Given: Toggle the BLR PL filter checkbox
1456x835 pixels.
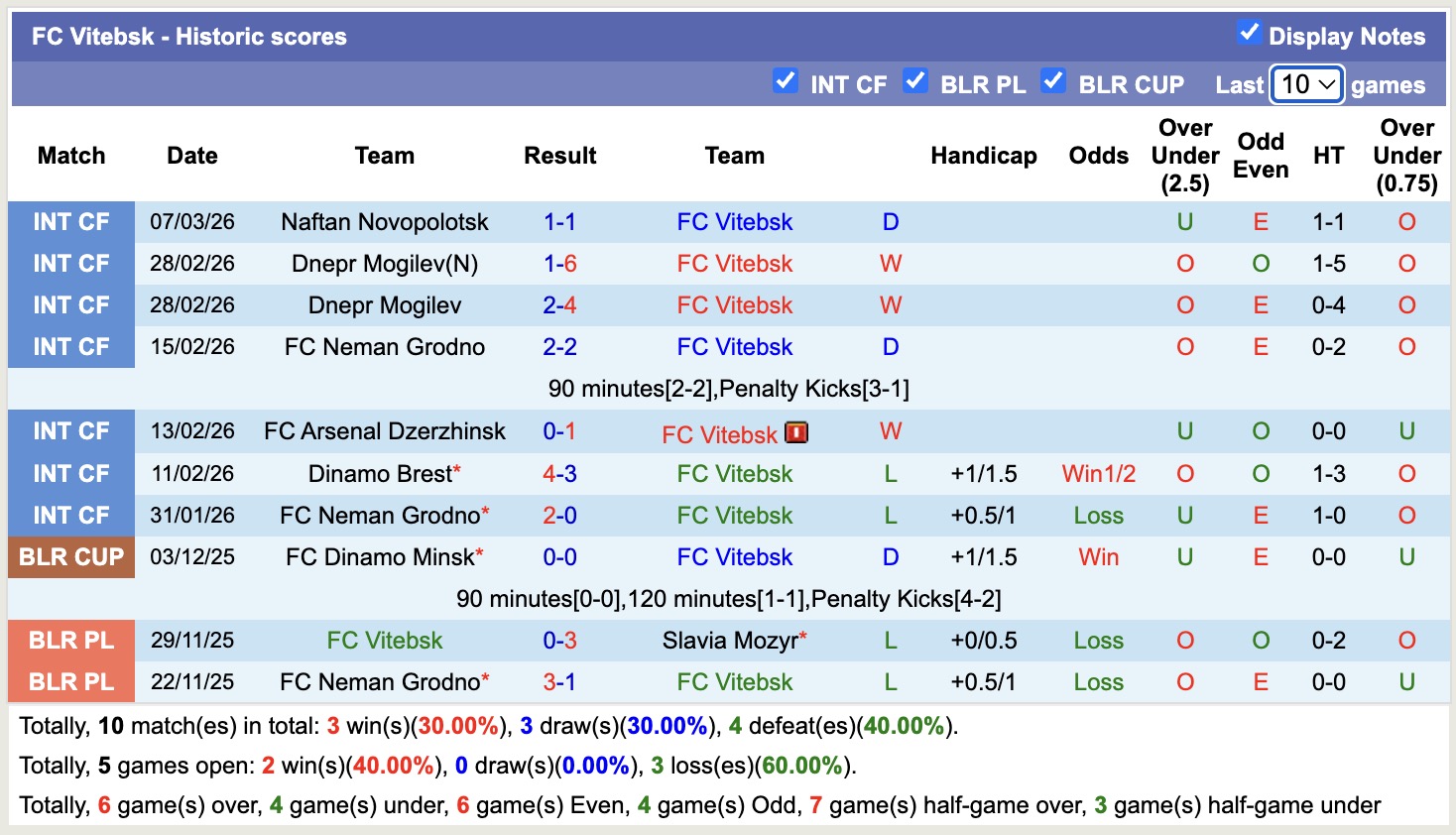Looking at the screenshot, I should pos(915,81).
